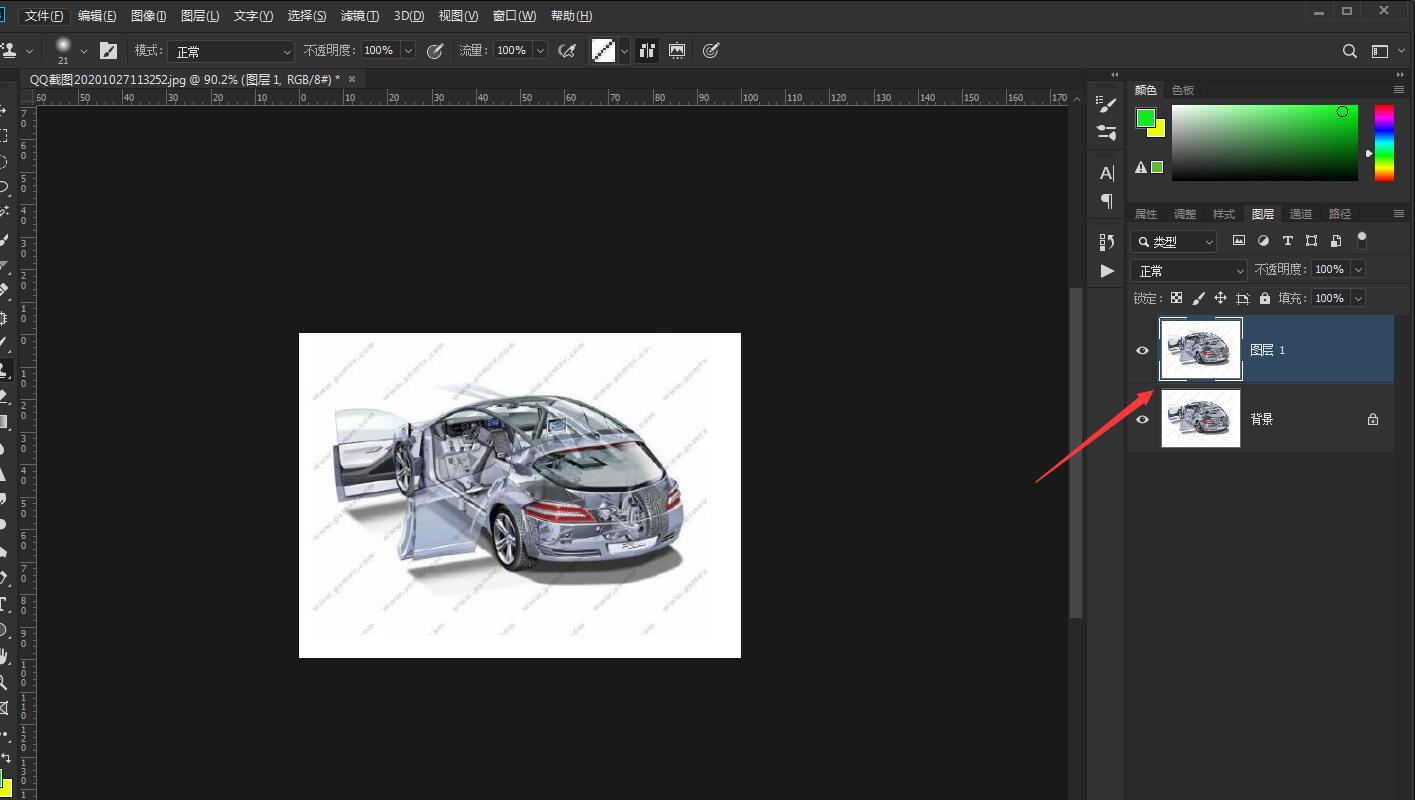Open the Paragraph panel icon
The height and width of the screenshot is (800, 1415).
coord(1106,201)
